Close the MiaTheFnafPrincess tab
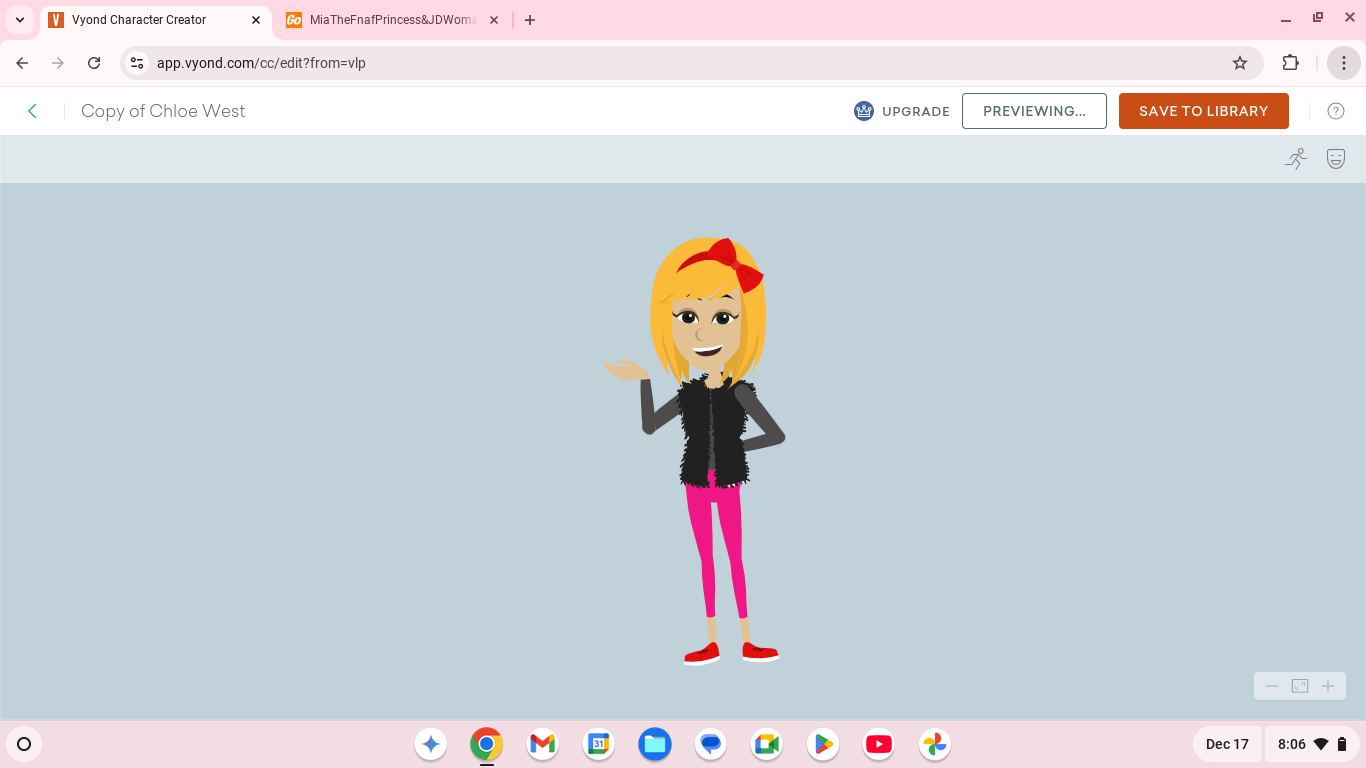This screenshot has height=768, width=1366. [493, 20]
